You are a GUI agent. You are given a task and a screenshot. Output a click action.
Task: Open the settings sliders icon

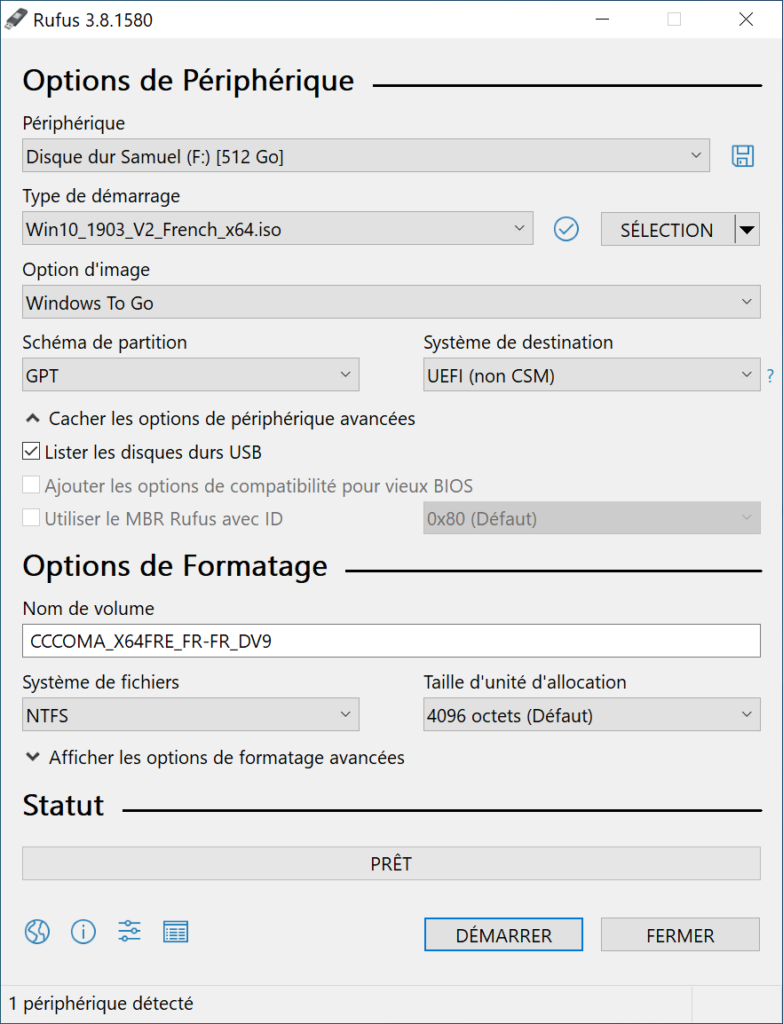pyautogui.click(x=129, y=931)
